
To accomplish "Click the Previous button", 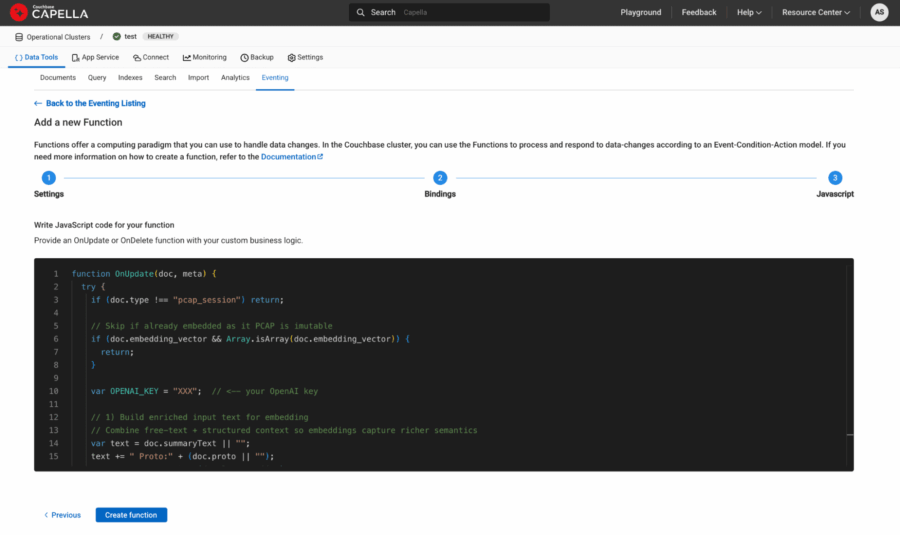I will pos(63,515).
